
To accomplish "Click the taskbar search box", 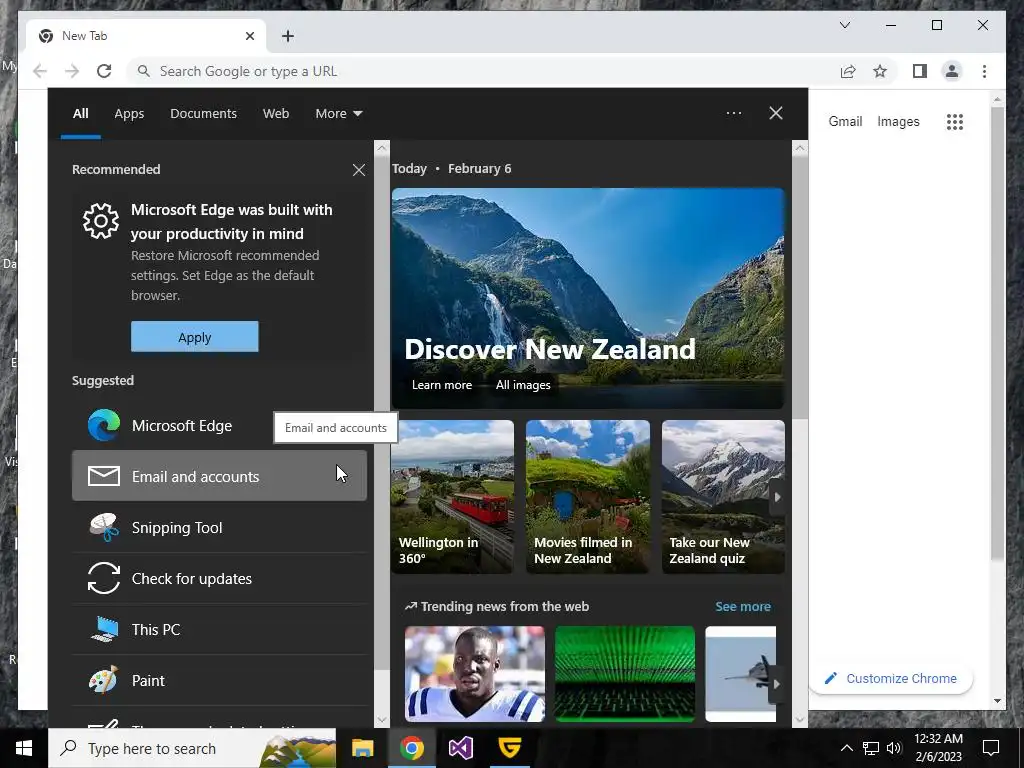I will [x=192, y=748].
